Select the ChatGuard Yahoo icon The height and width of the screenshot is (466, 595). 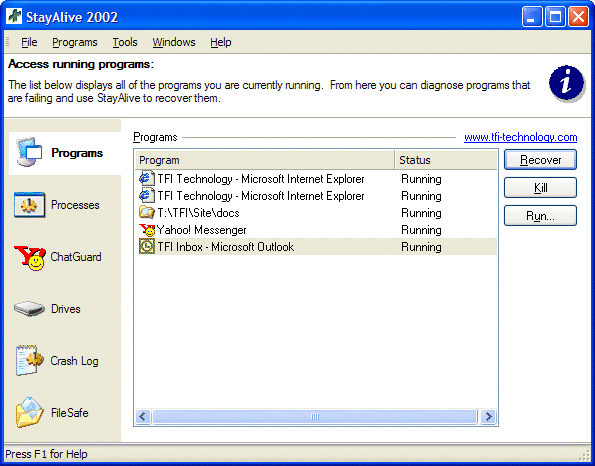pyautogui.click(x=30, y=257)
